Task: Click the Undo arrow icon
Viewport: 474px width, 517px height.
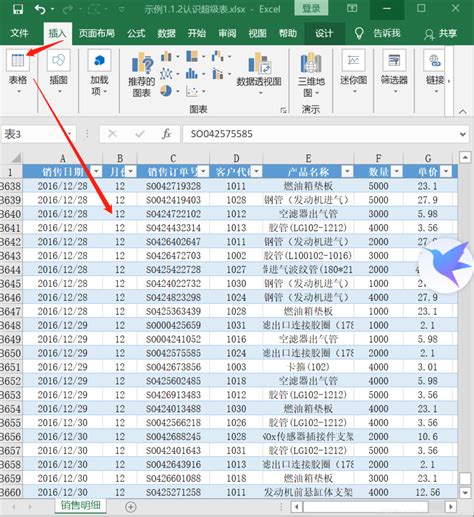Action: 40,9
